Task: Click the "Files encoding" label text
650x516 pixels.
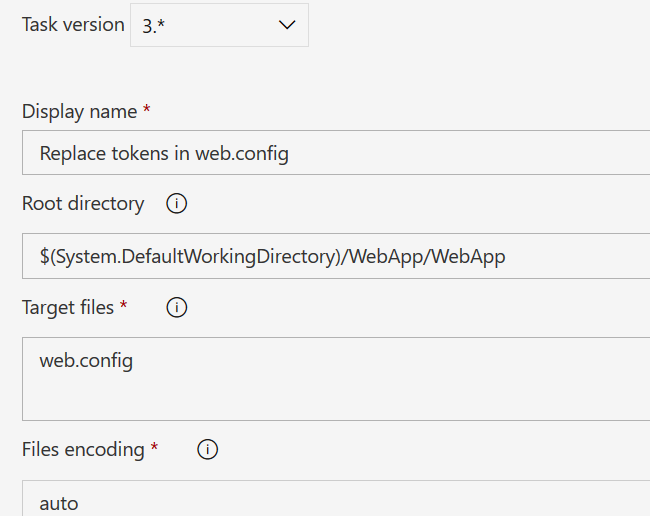Action: (83, 450)
